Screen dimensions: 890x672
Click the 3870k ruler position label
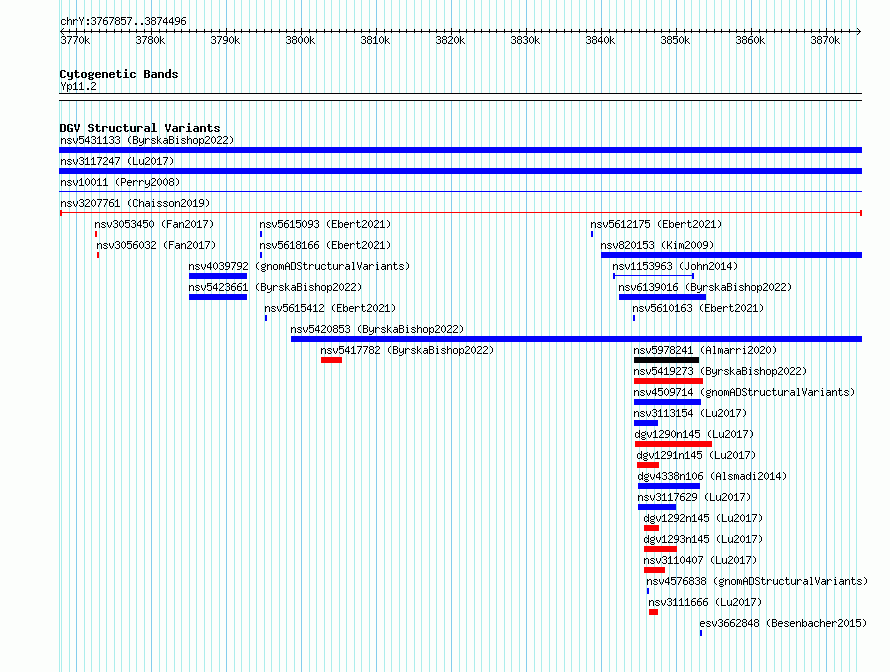point(825,40)
